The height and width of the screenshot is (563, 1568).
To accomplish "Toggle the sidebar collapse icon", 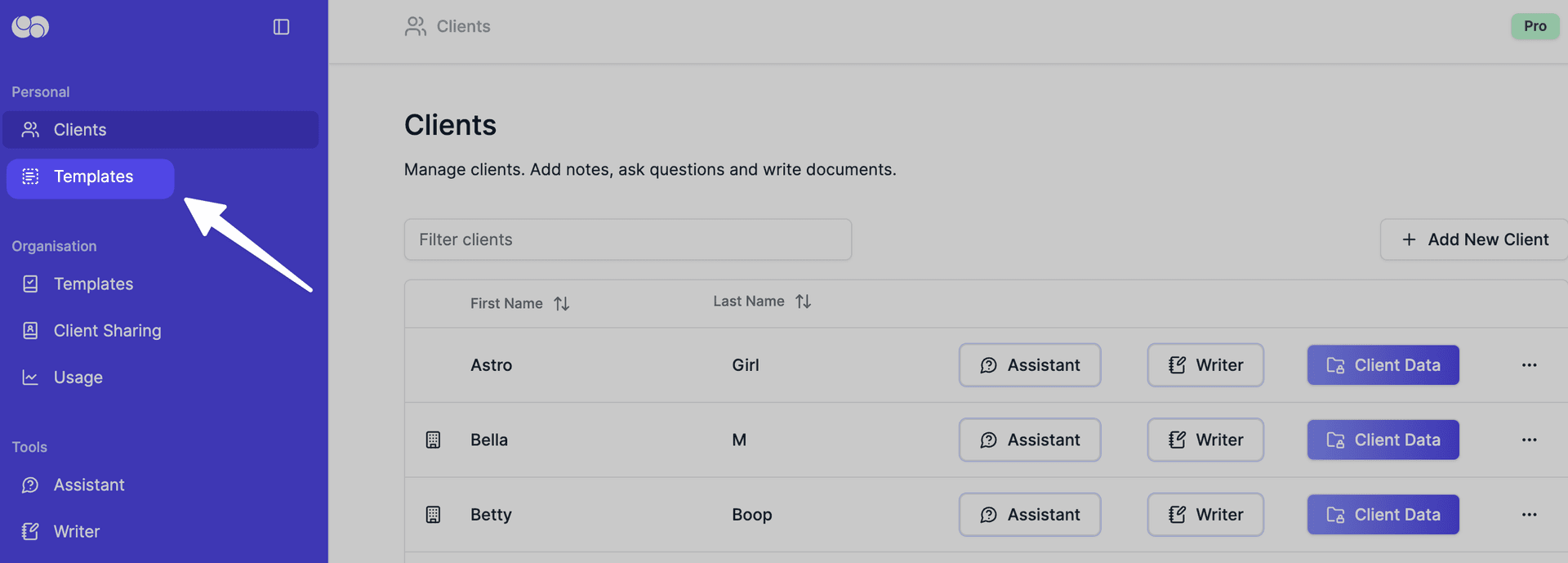I will [281, 27].
